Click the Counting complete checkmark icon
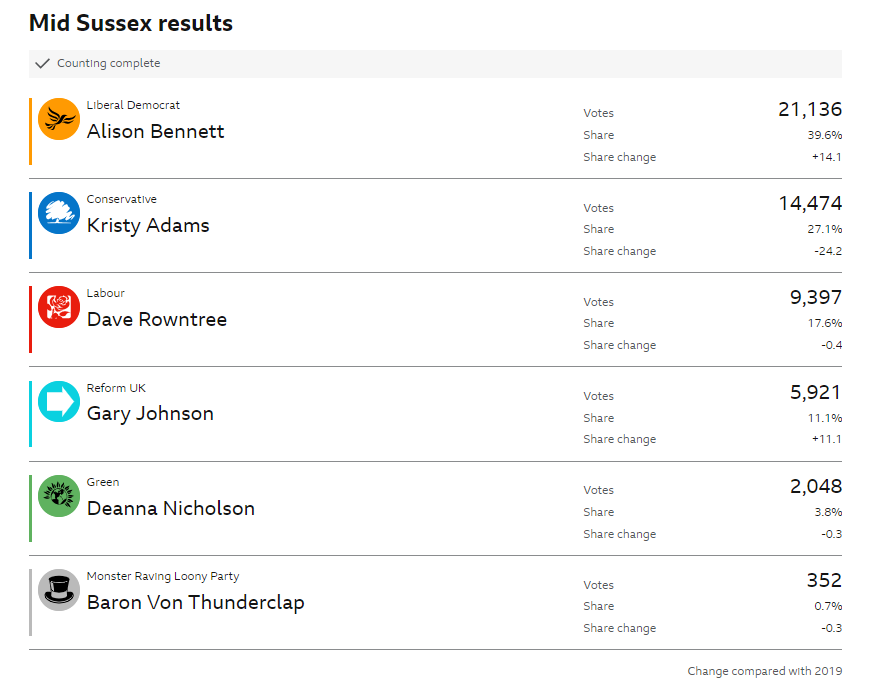The height and width of the screenshot is (686, 873). point(42,64)
